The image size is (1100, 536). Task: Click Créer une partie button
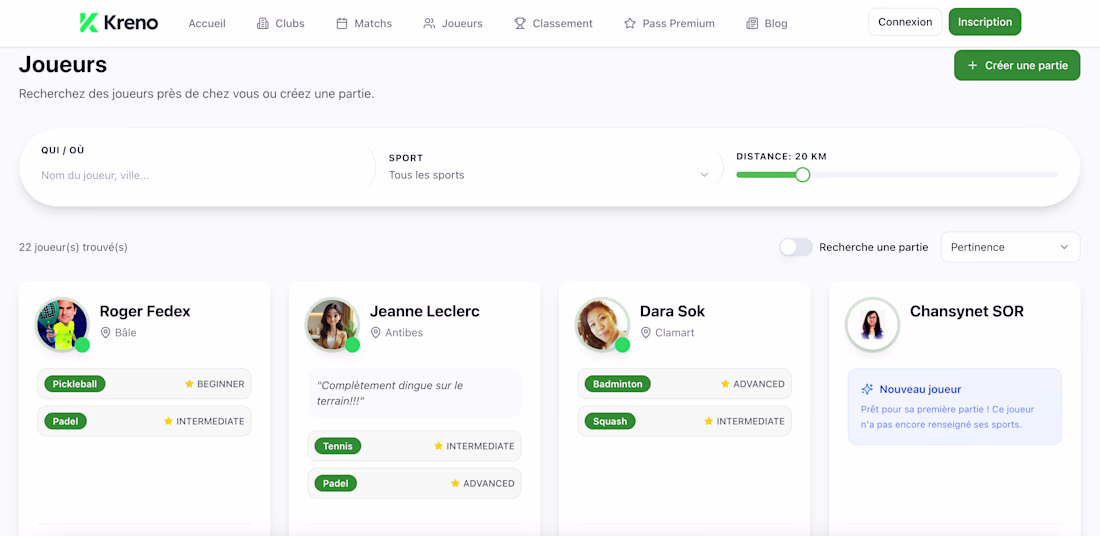[x=1017, y=65]
